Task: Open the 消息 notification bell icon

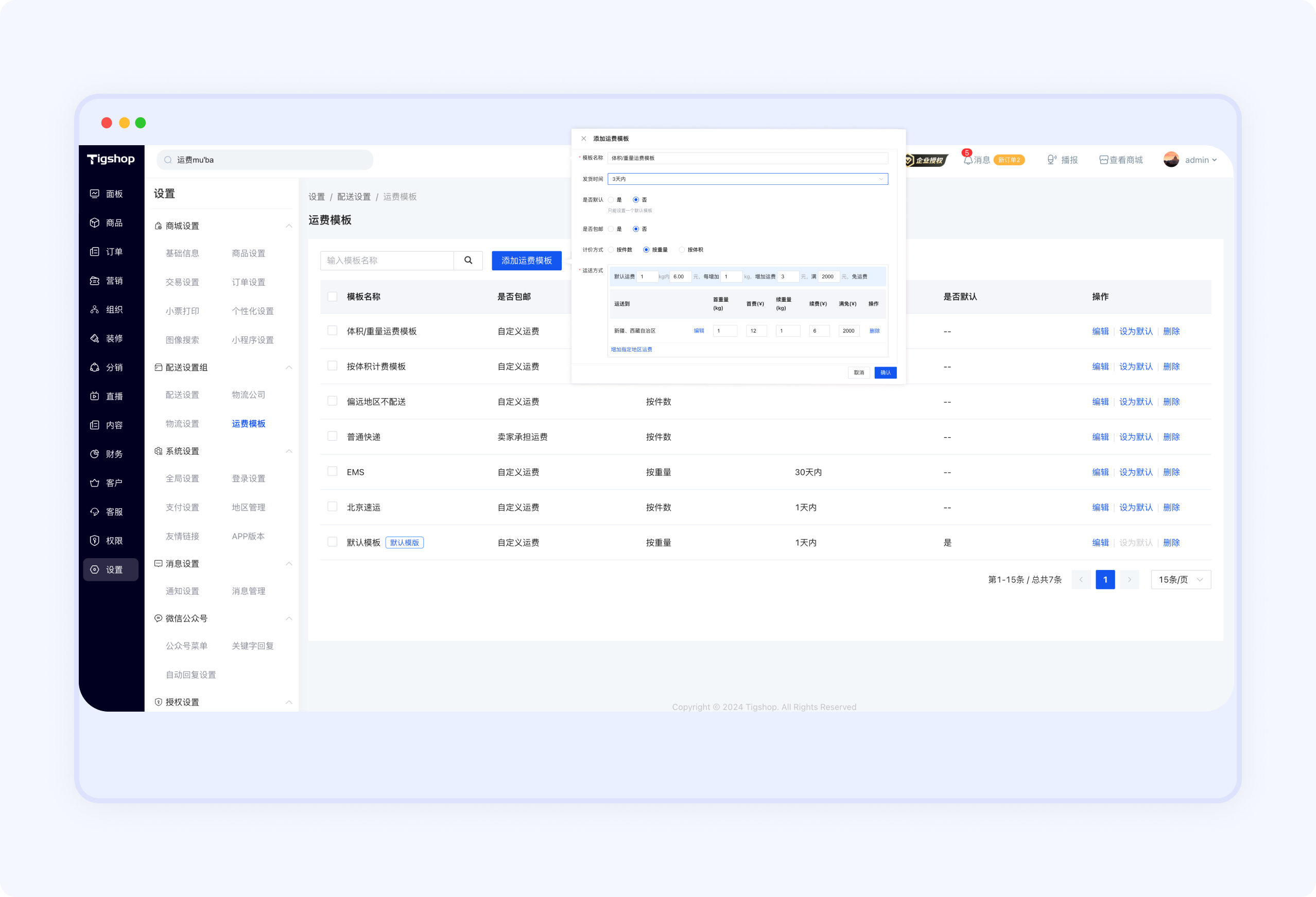Action: click(x=968, y=160)
